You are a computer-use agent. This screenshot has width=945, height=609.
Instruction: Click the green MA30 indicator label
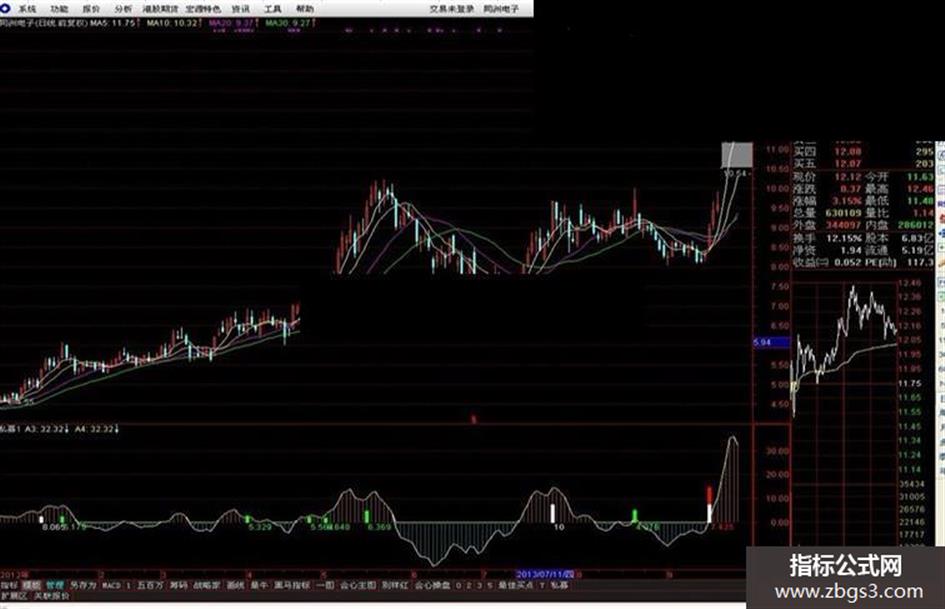(x=290, y=23)
